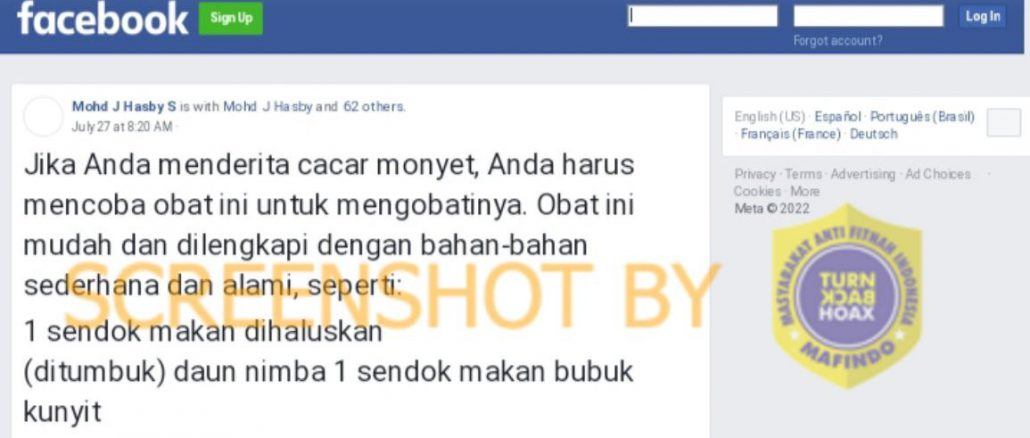This screenshot has height=438, width=1030.
Task: Click the more languages plus button
Action: click(x=1004, y=123)
